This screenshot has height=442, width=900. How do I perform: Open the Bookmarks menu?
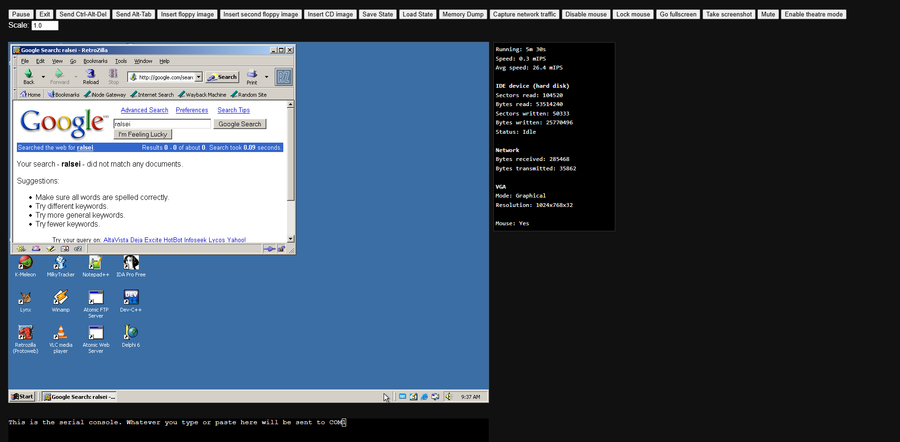(95, 61)
